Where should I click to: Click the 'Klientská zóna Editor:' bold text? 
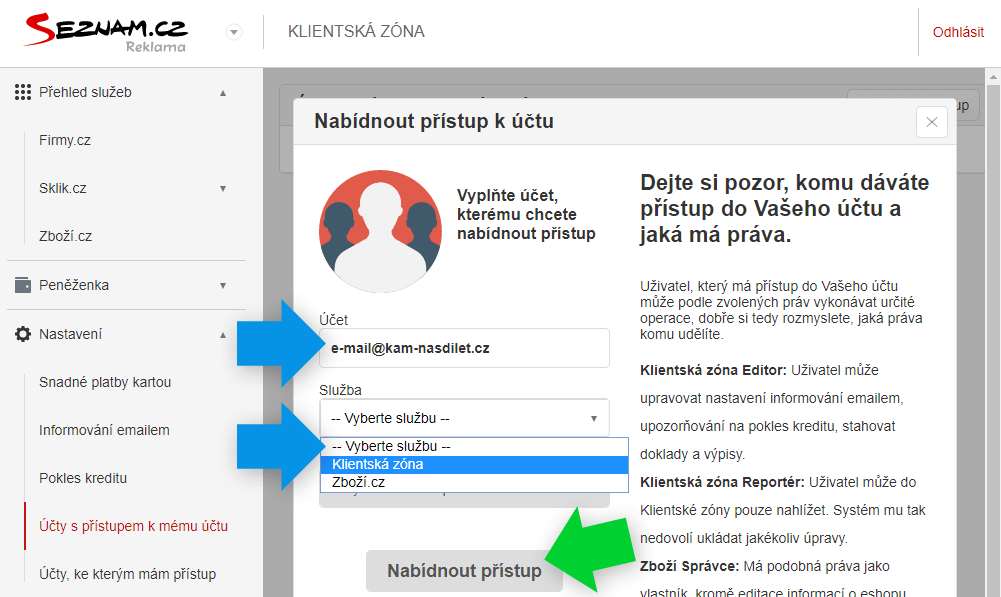pos(714,370)
